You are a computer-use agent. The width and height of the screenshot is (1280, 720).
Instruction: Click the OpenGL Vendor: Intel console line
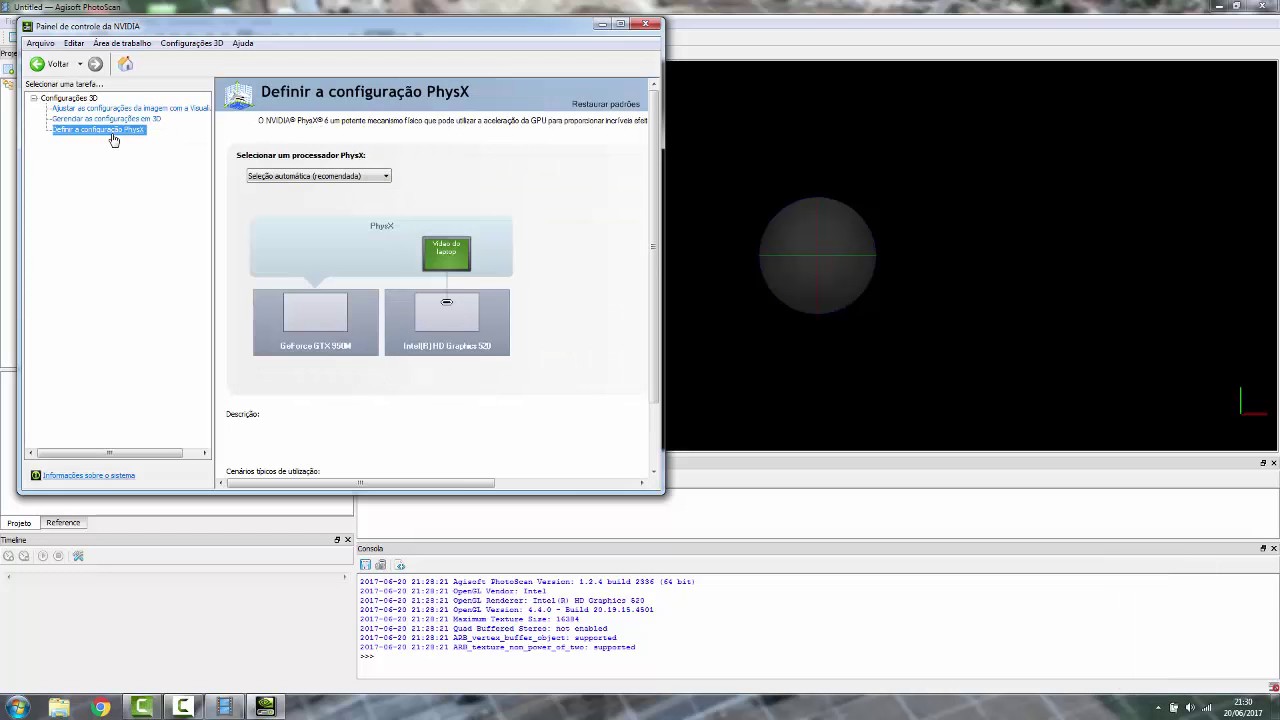click(454, 591)
